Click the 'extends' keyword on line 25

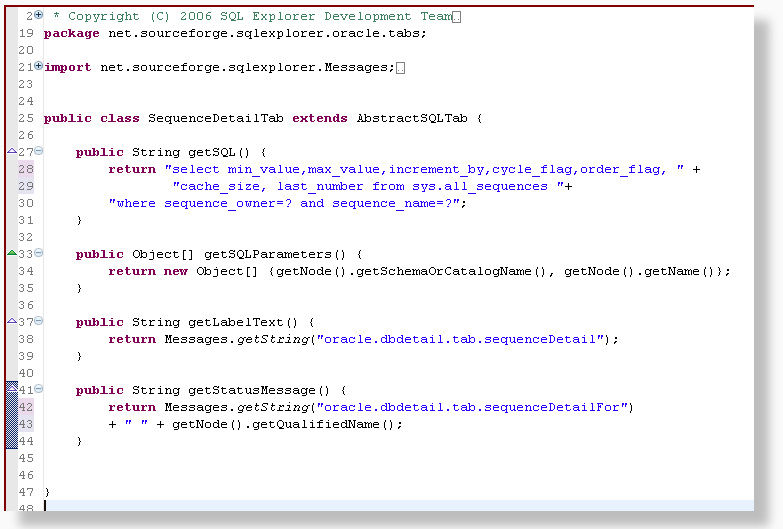click(x=320, y=118)
